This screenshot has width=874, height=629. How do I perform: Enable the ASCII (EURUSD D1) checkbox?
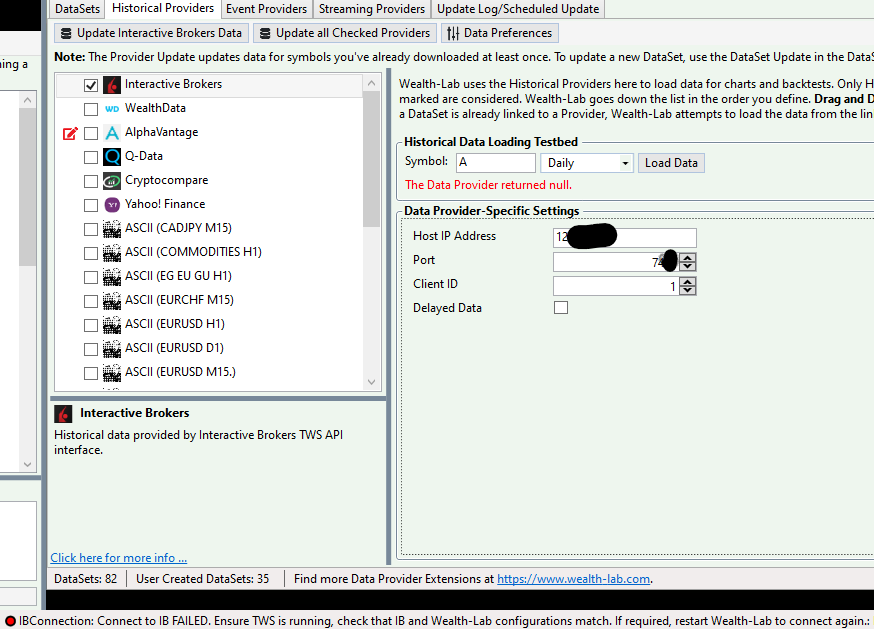click(91, 349)
